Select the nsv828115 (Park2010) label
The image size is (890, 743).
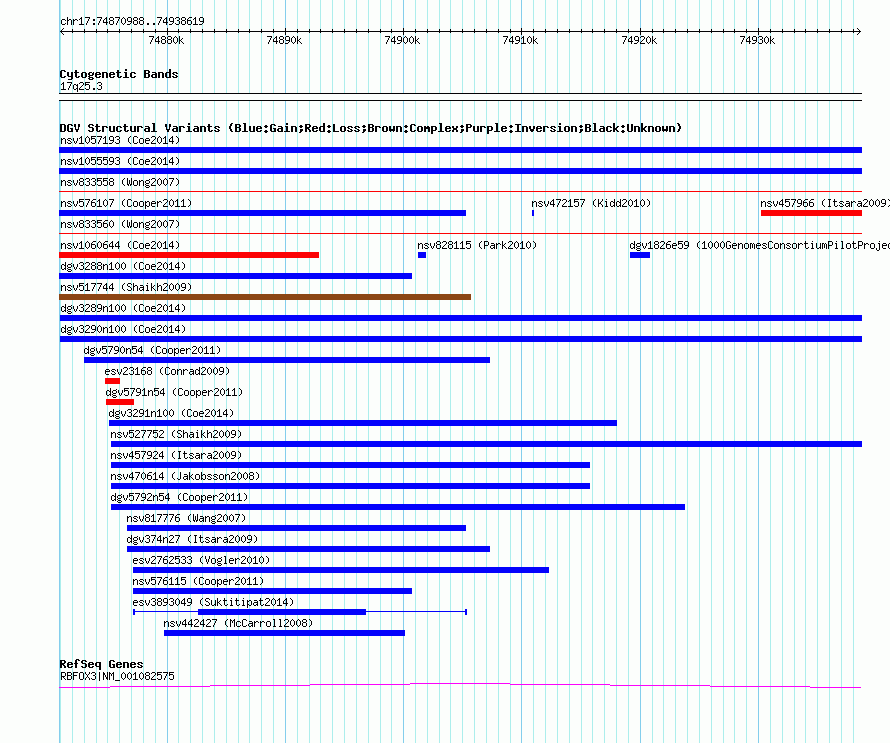[x=477, y=245]
